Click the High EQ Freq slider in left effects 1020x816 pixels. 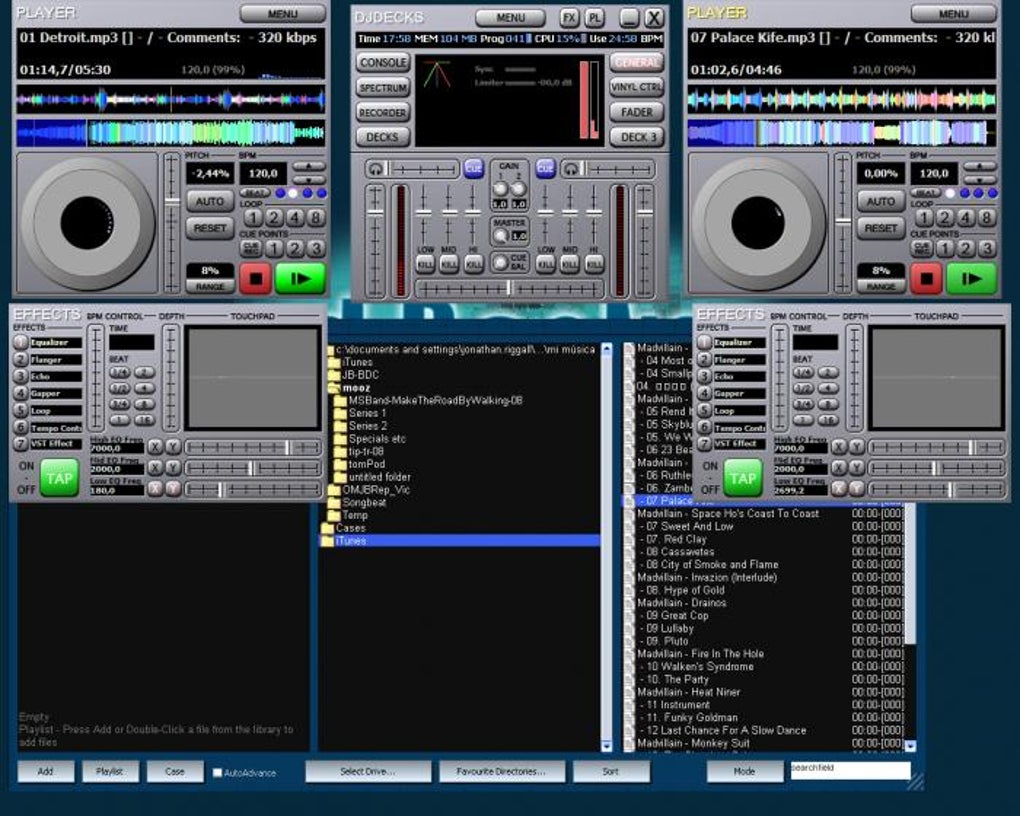(x=253, y=448)
